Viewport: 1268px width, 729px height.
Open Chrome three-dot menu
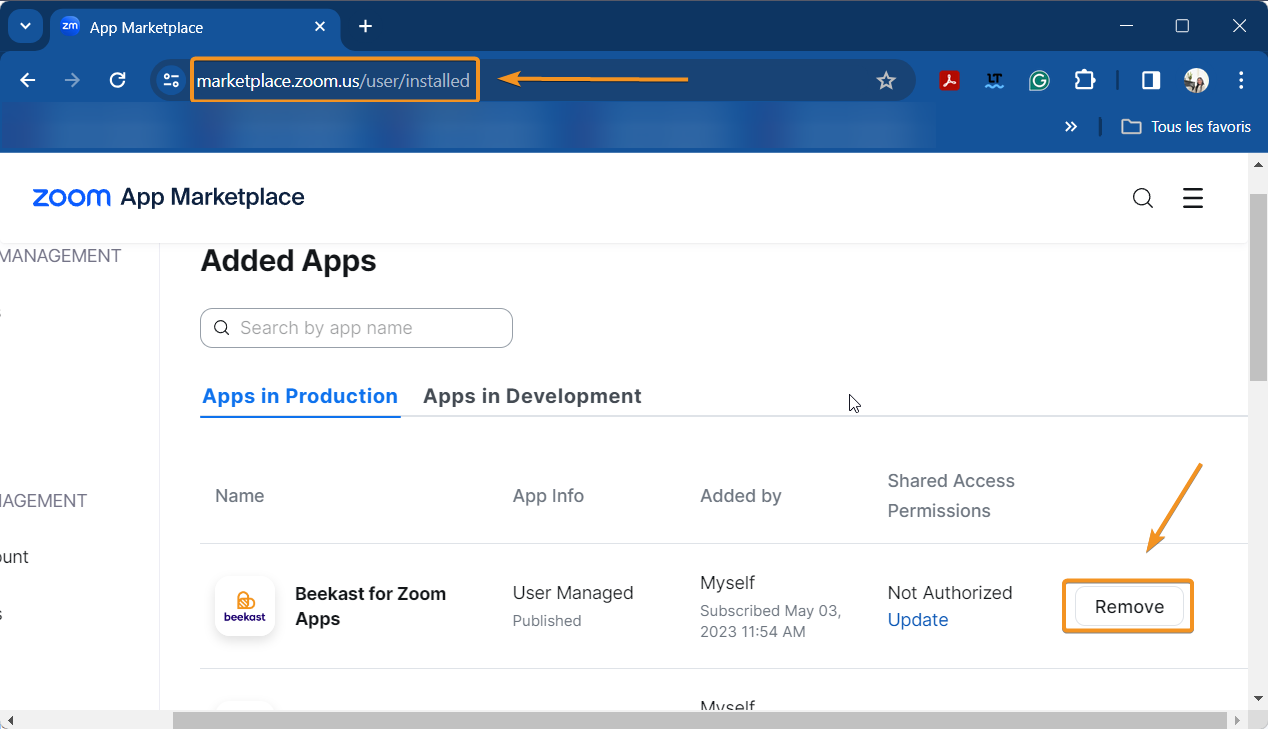click(x=1241, y=81)
